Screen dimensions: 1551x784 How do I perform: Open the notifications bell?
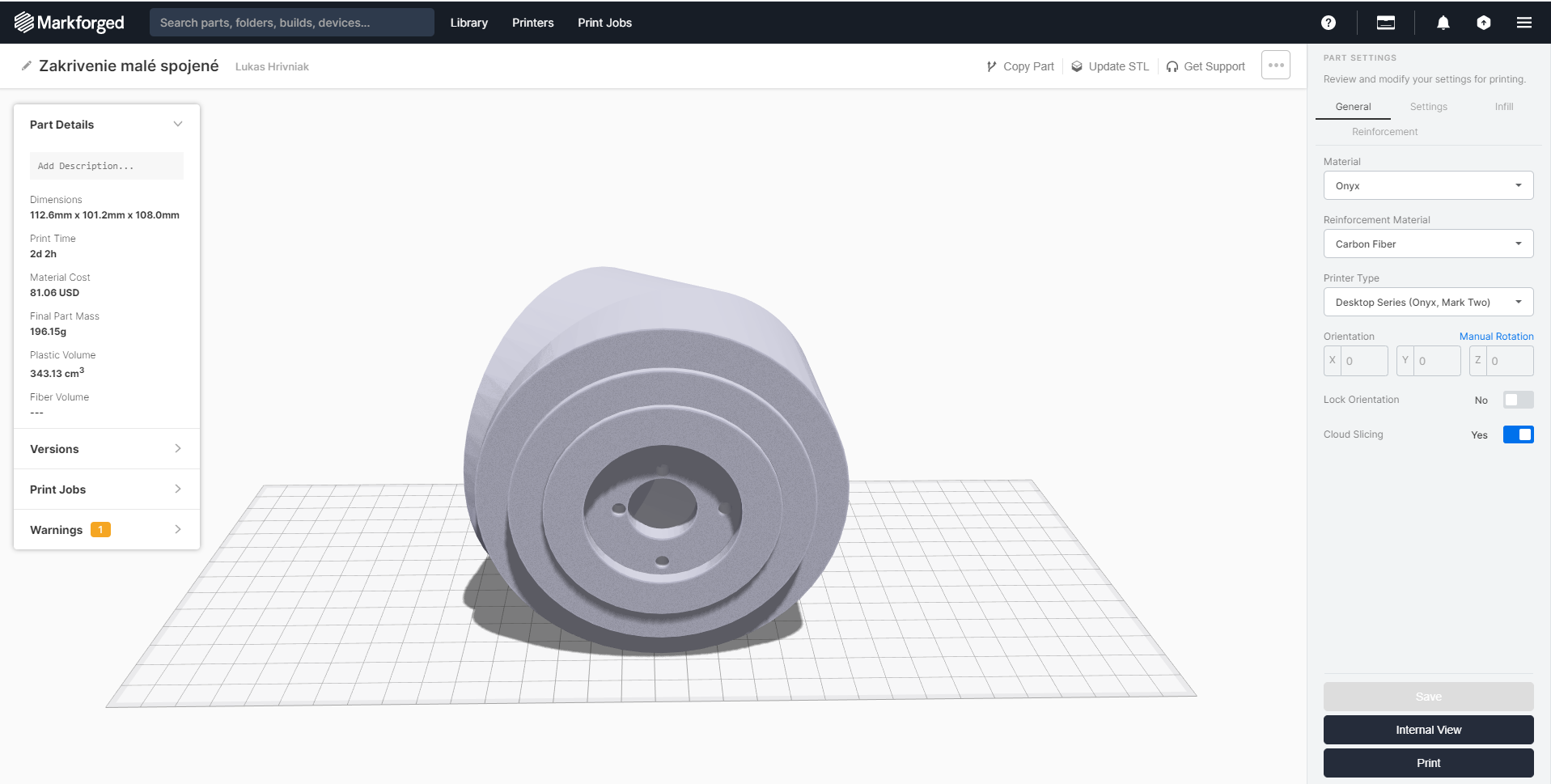tap(1443, 23)
